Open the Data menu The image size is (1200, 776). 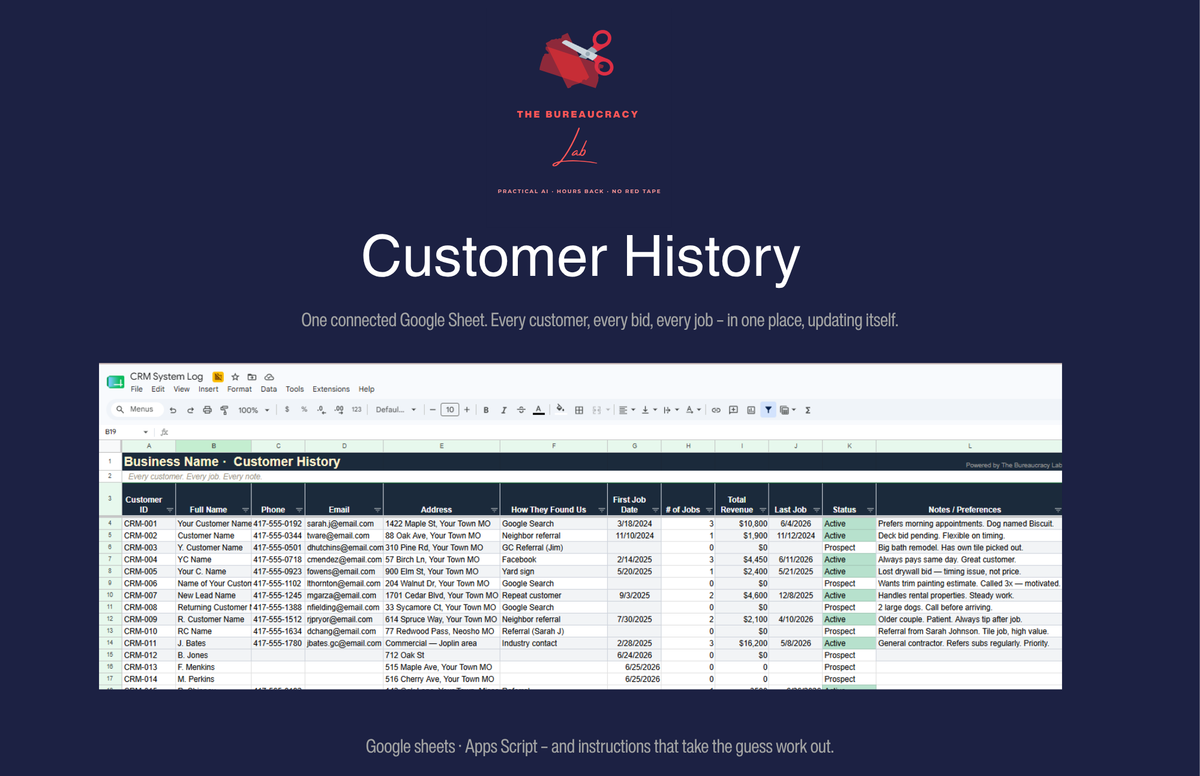[x=269, y=389]
